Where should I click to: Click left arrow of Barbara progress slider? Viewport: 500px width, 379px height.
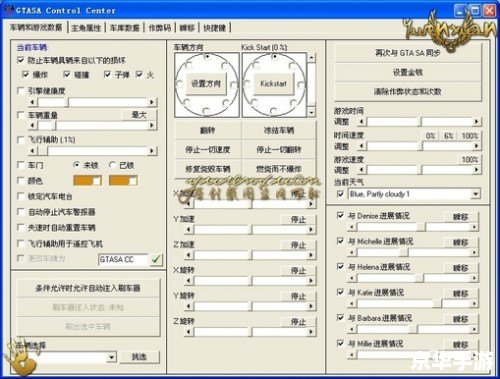pos(352,329)
